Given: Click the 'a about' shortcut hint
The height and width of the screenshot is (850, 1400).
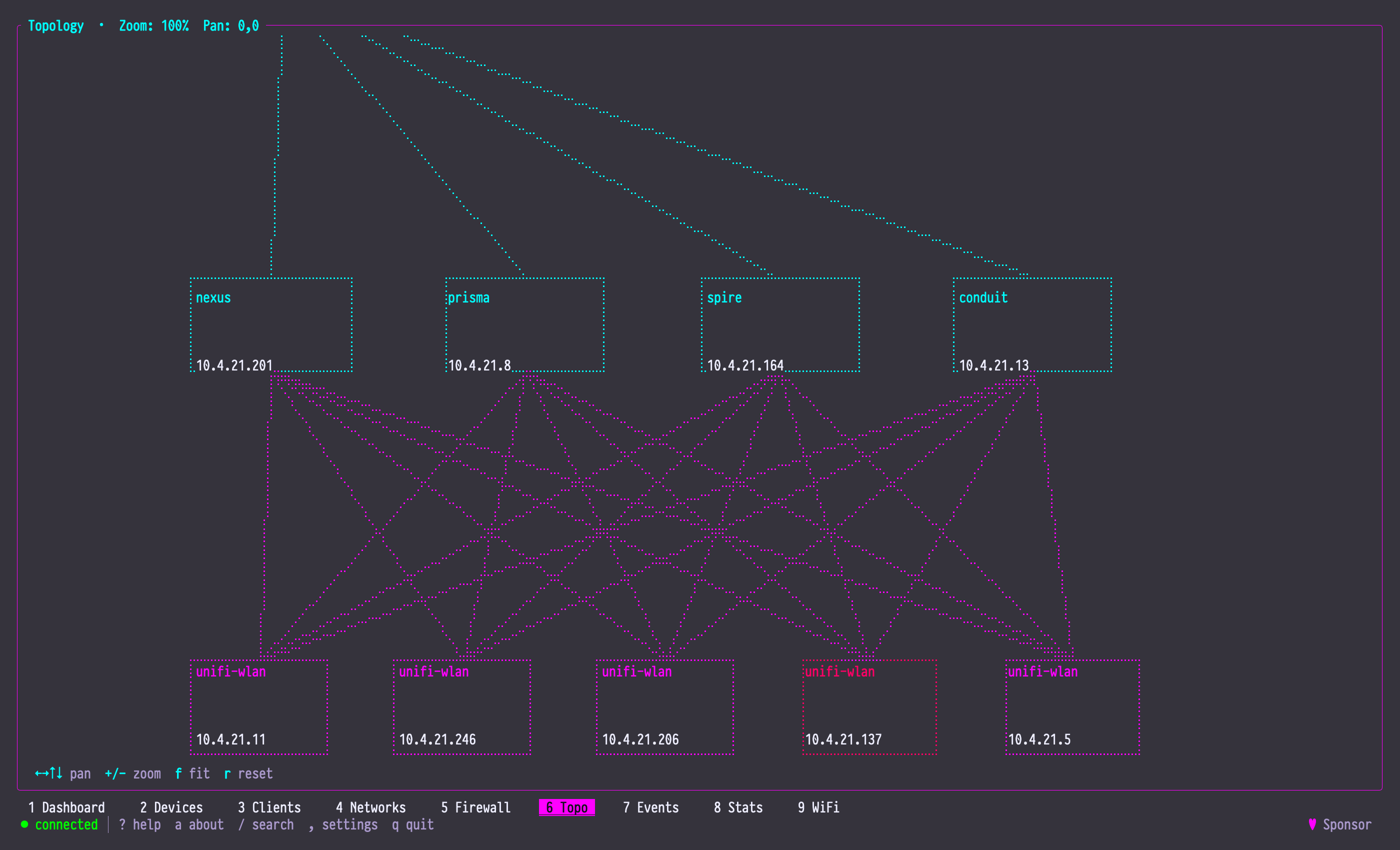Looking at the screenshot, I should [x=199, y=824].
